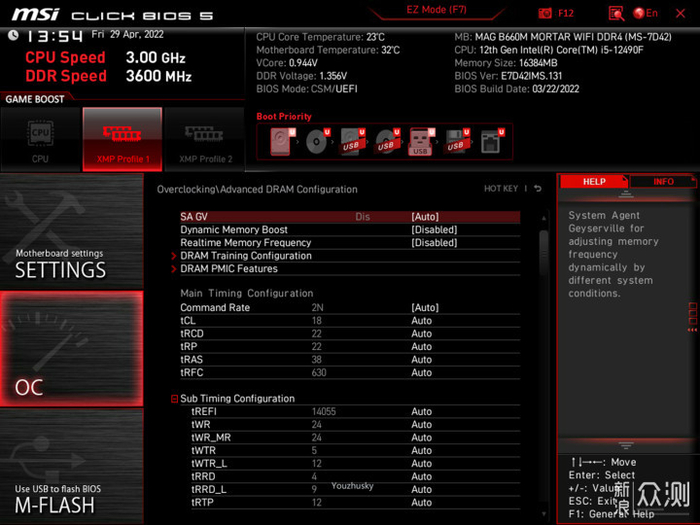The height and width of the screenshot is (525, 700).
Task: Enable XMP Profile 1 memory icon
Action: click(121, 136)
